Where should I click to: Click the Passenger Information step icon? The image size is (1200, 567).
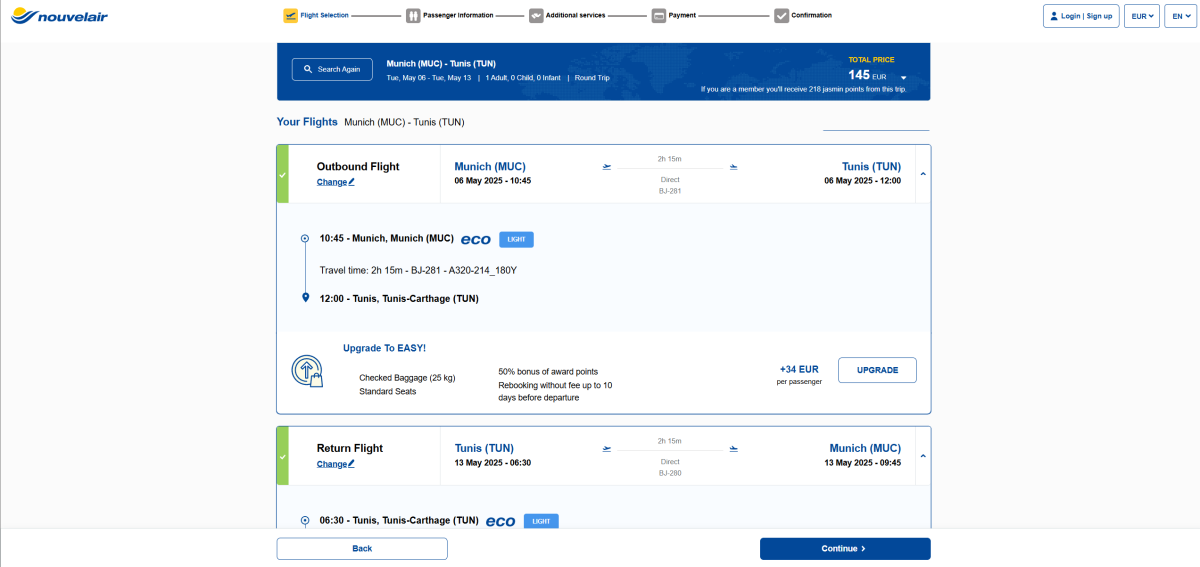[x=413, y=16]
